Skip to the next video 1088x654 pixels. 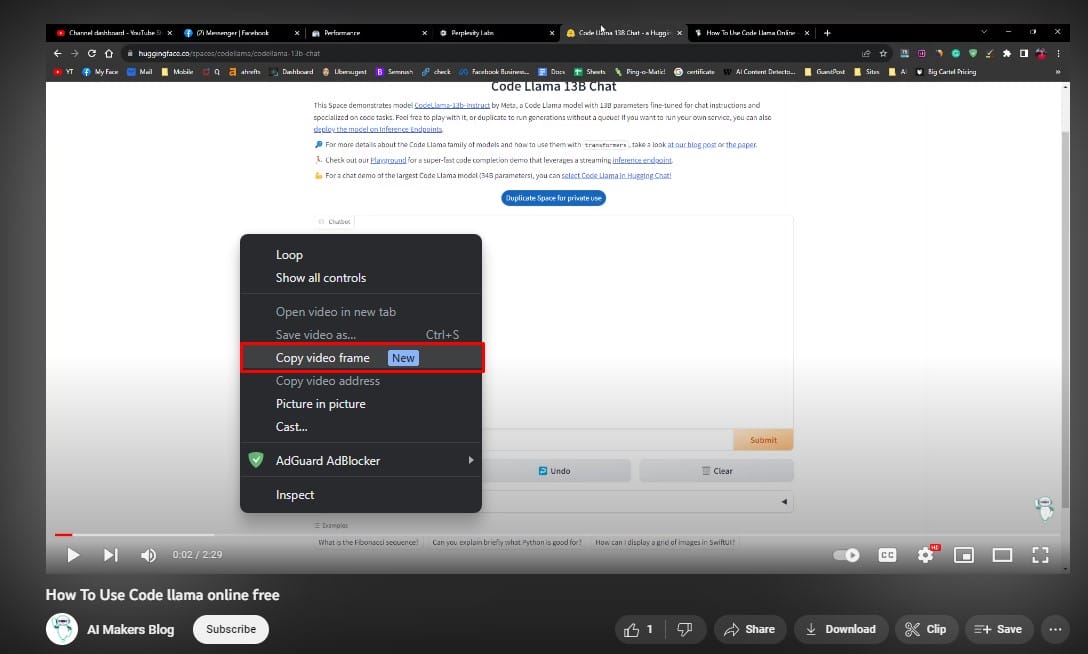pyautogui.click(x=110, y=555)
